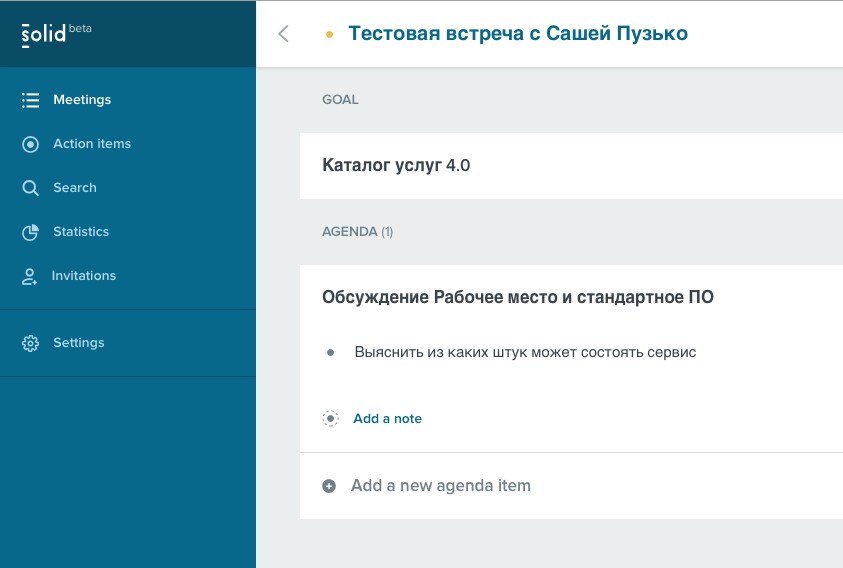
Task: Click the Search magnifier icon
Action: click(x=30, y=188)
